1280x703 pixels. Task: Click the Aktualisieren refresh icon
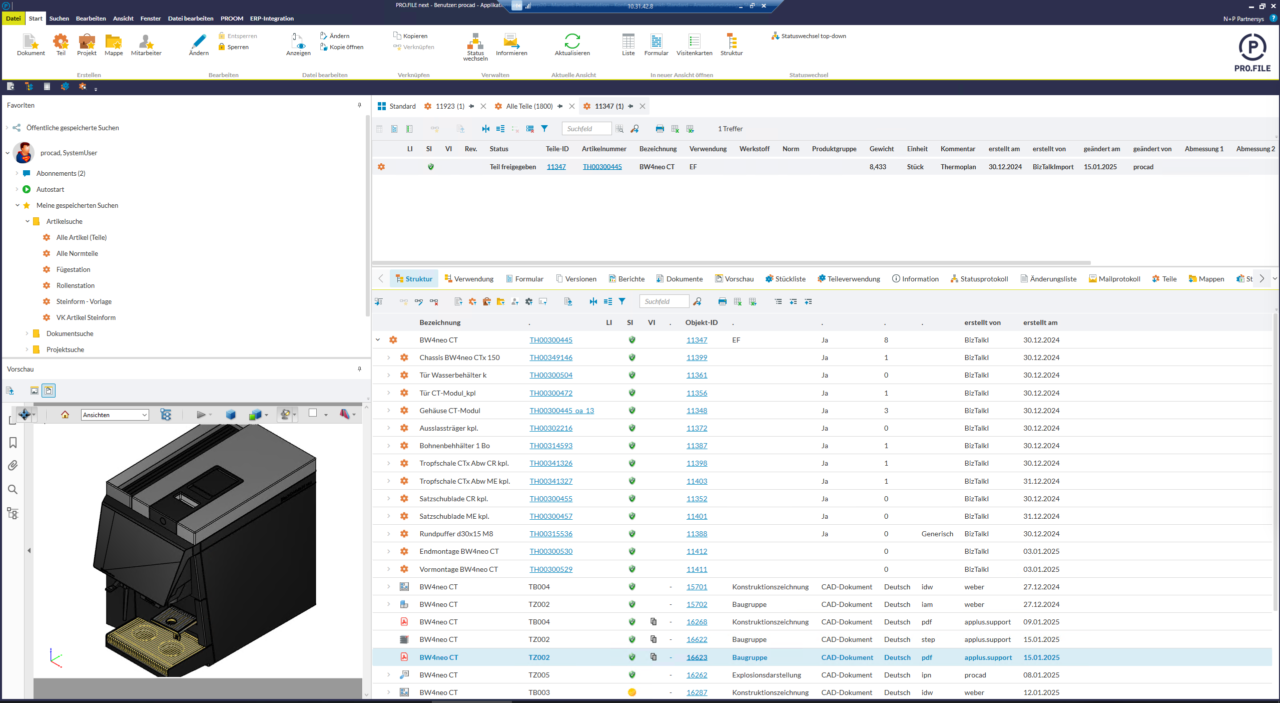coord(572,41)
